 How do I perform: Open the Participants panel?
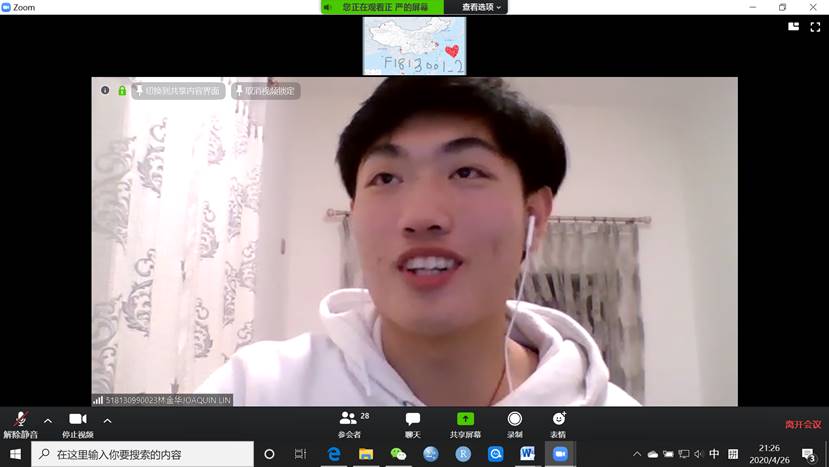[x=349, y=423]
